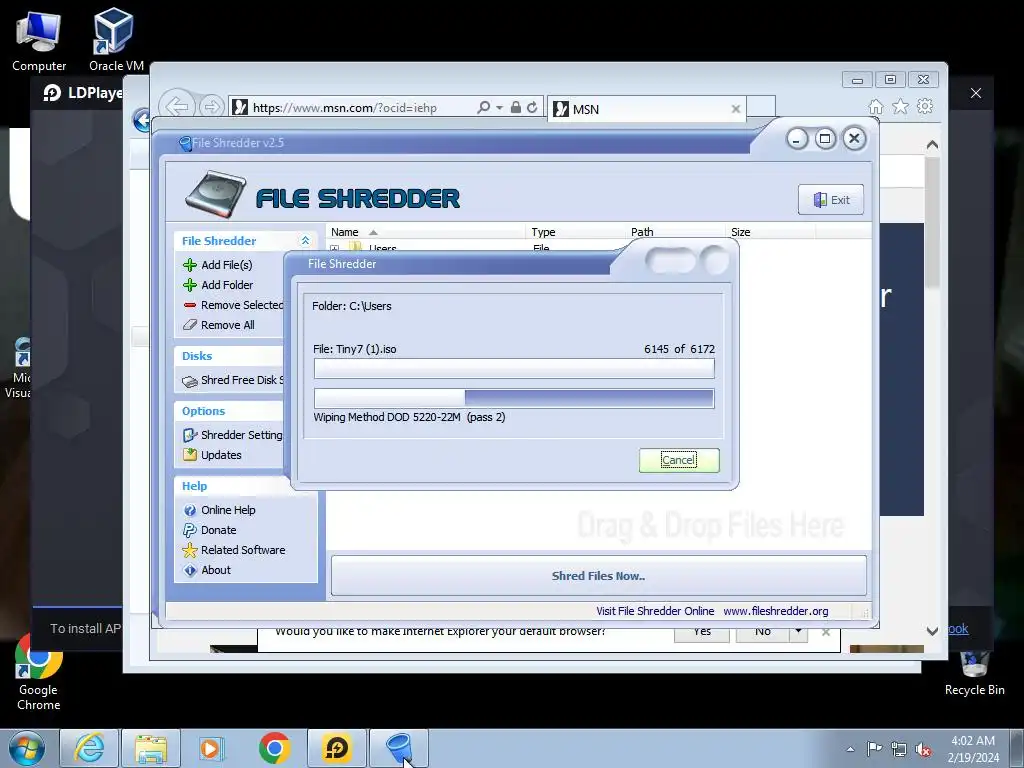Screen dimensions: 1024x768
Task: Click the Name column header
Action: pyautogui.click(x=426, y=232)
